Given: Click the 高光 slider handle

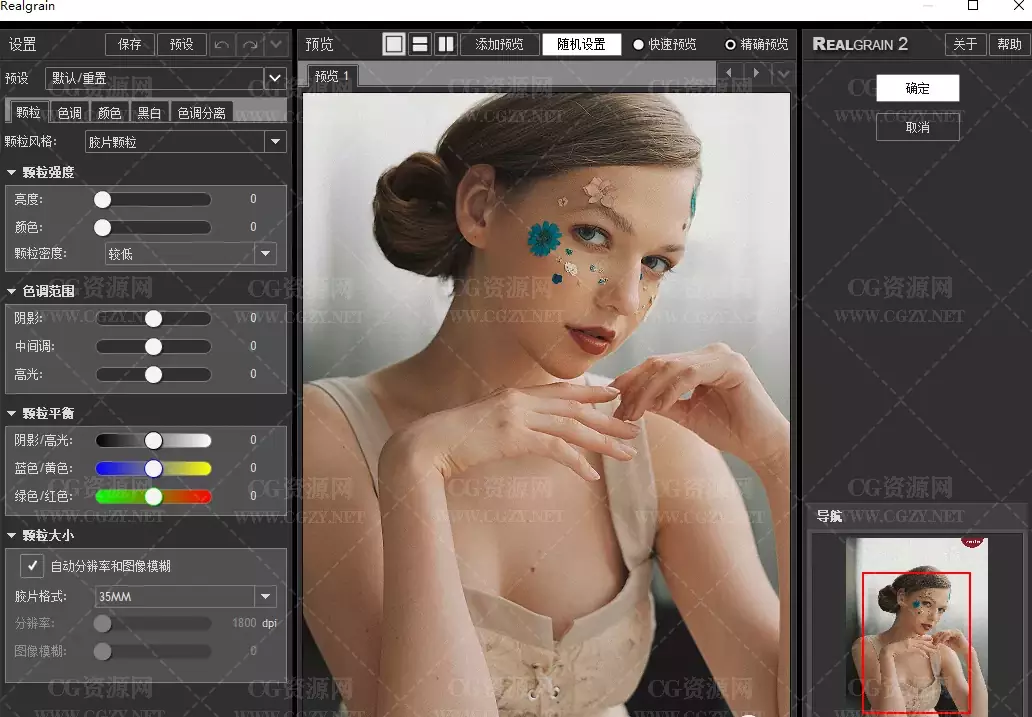Looking at the screenshot, I should 153,375.
